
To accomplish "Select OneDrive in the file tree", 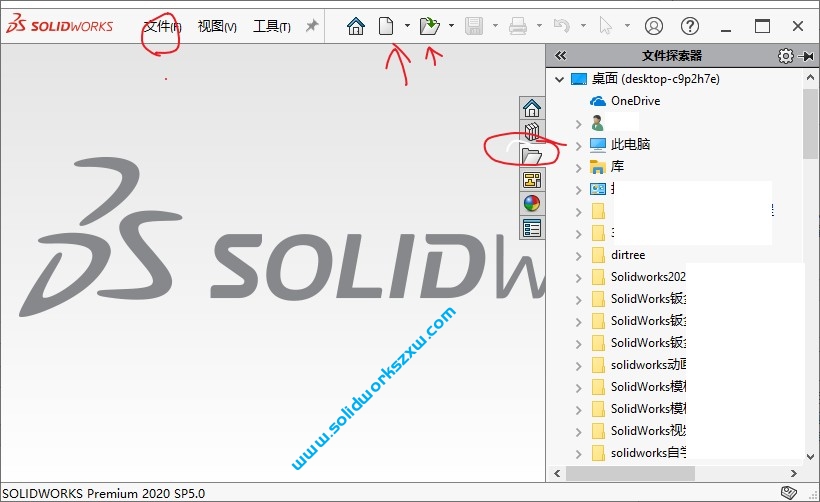I will click(634, 101).
